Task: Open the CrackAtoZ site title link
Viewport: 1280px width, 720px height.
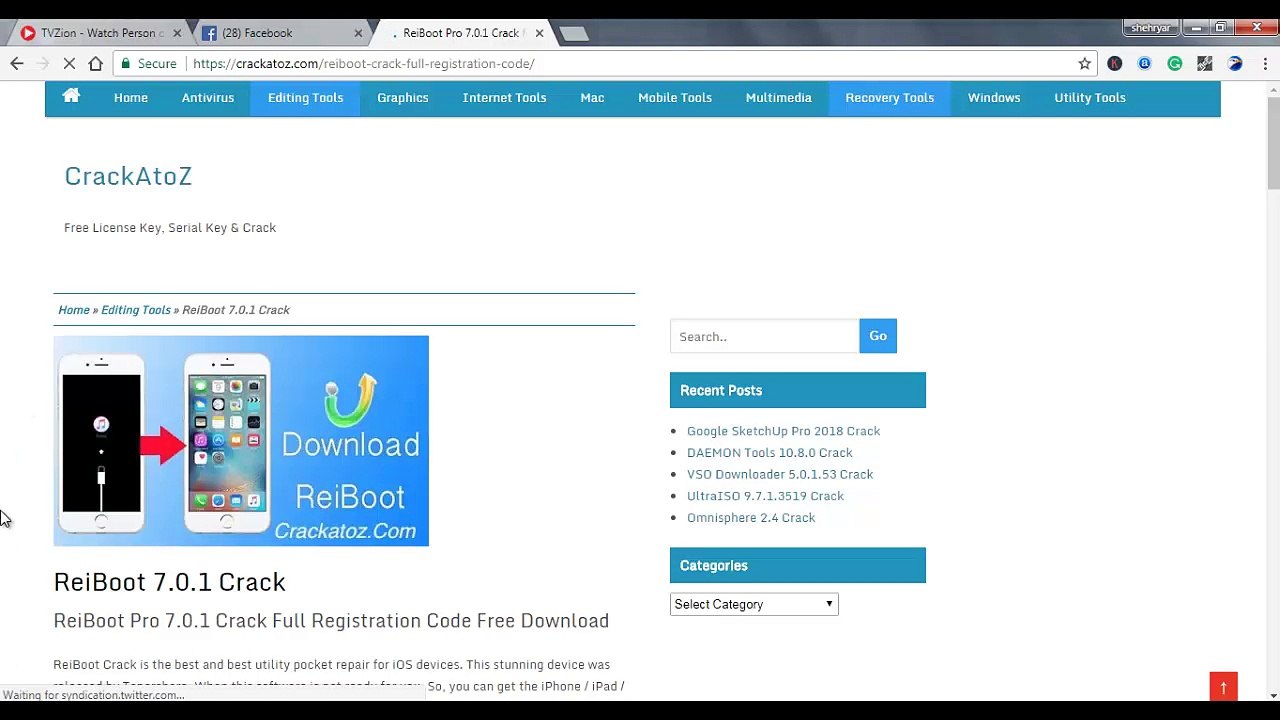Action: pyautogui.click(x=128, y=176)
